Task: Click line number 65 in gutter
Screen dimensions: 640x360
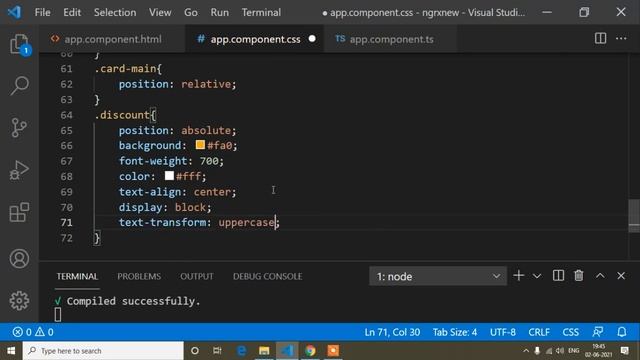Action: pyautogui.click(x=66, y=130)
